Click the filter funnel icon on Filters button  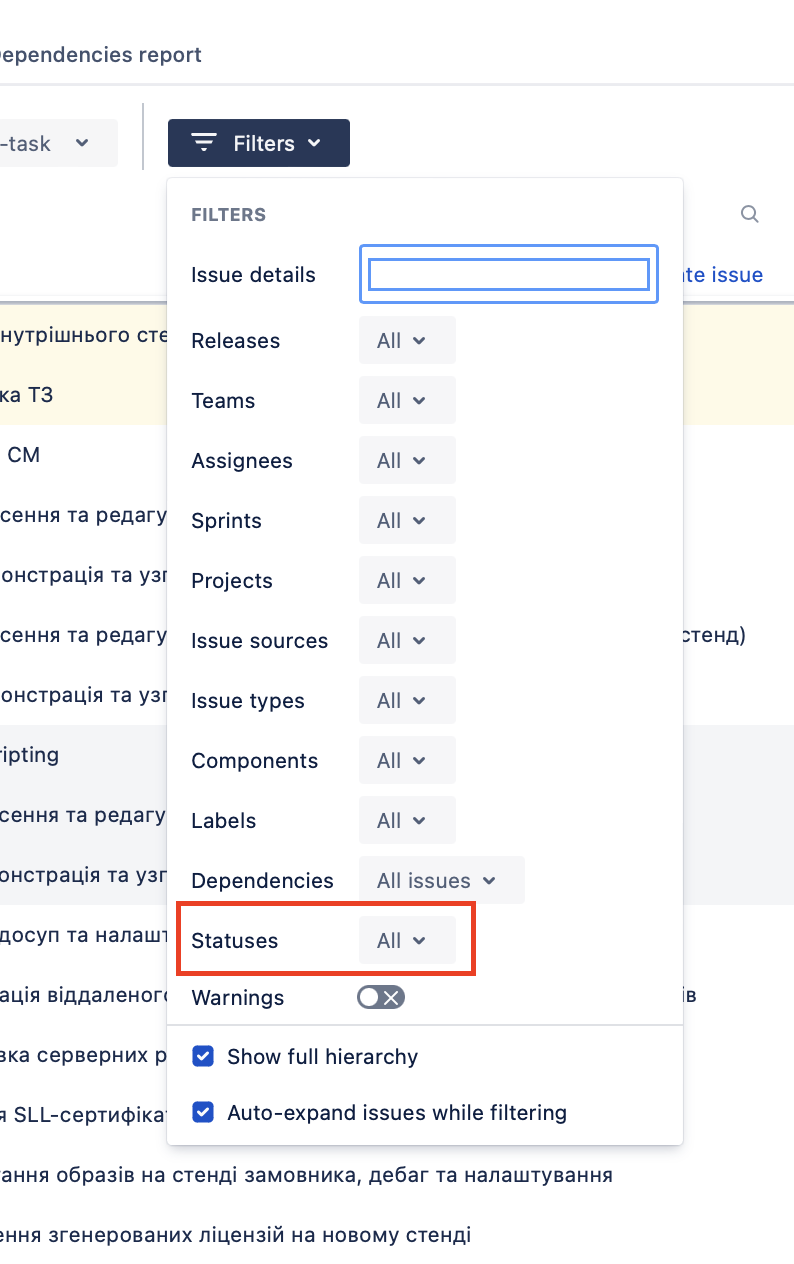(203, 142)
